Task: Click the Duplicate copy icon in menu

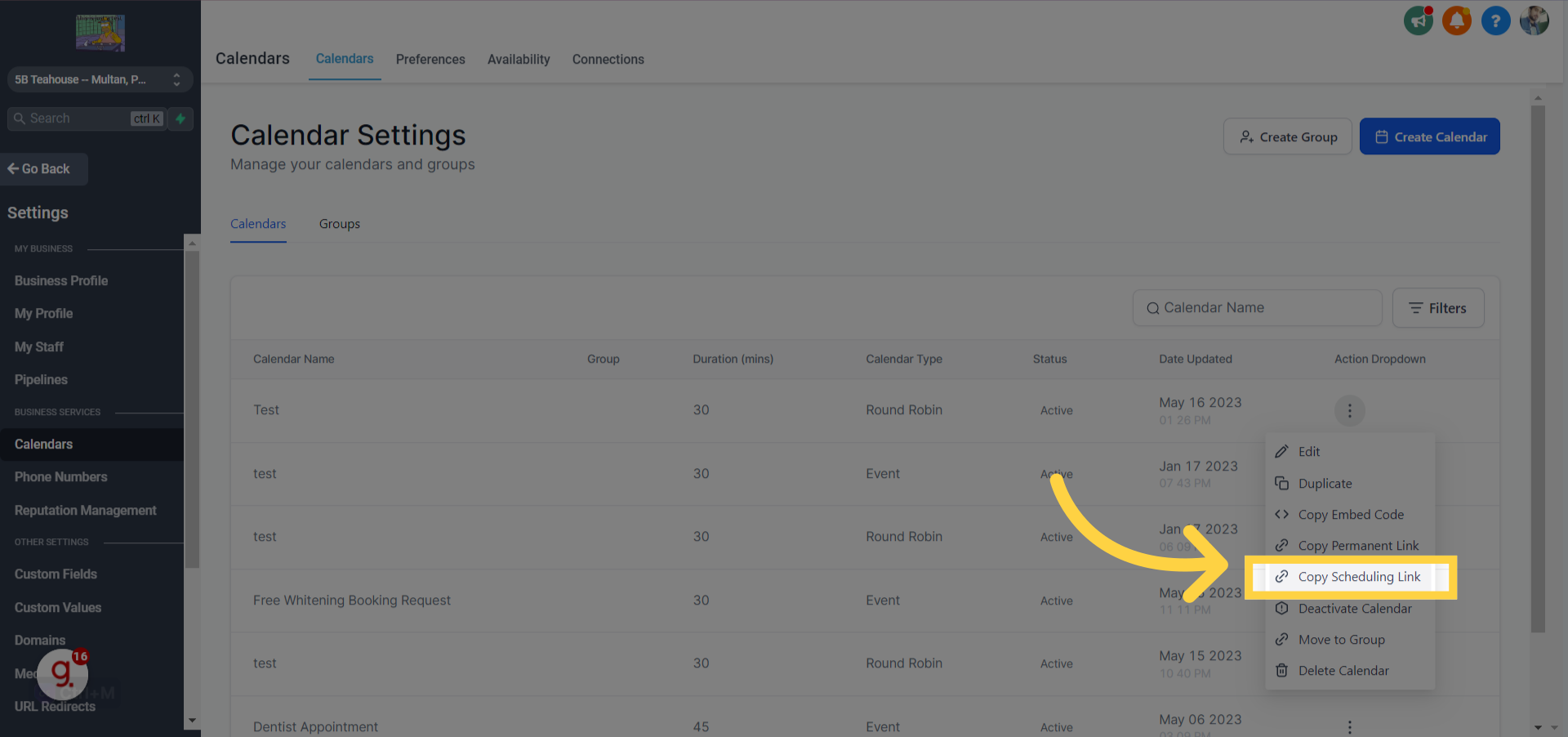Action: coord(1282,484)
